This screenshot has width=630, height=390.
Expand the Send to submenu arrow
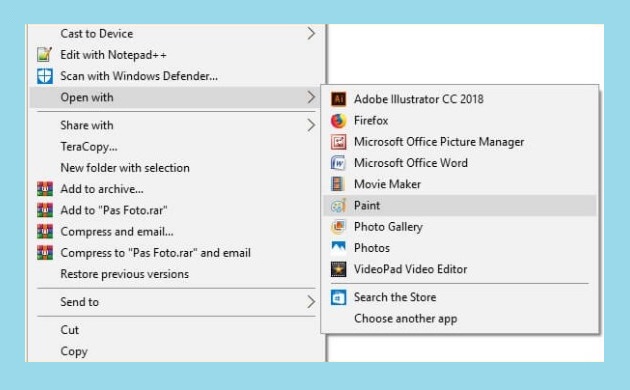pyautogui.click(x=311, y=302)
